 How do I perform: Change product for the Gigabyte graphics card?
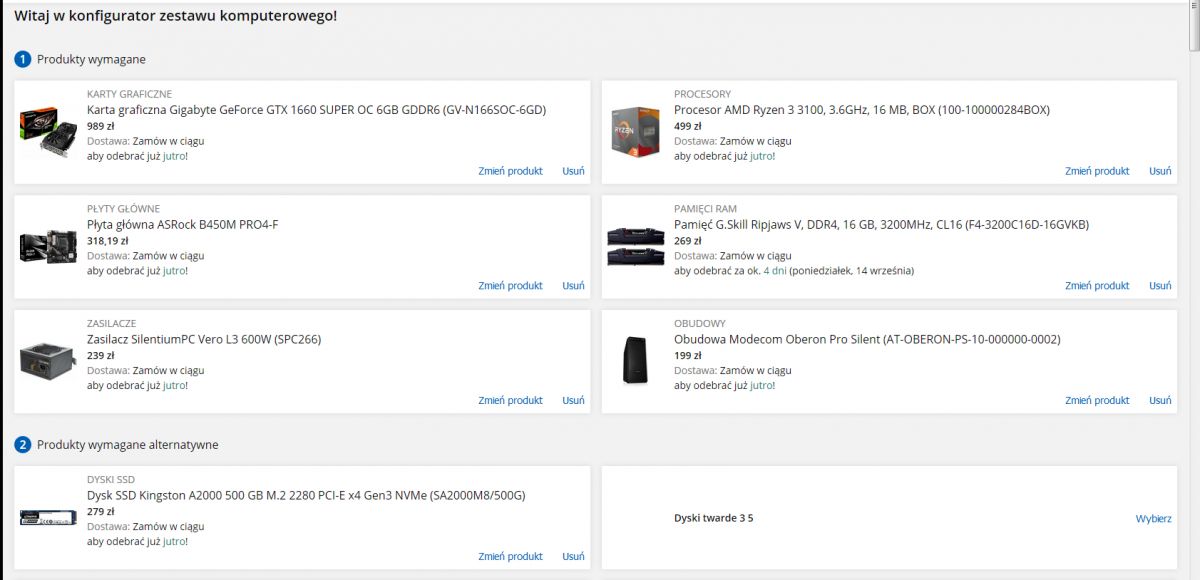point(510,171)
